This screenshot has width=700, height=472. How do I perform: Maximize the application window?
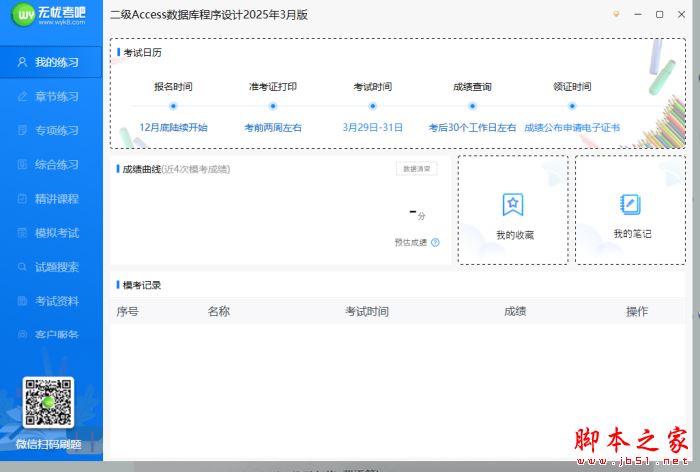659,14
